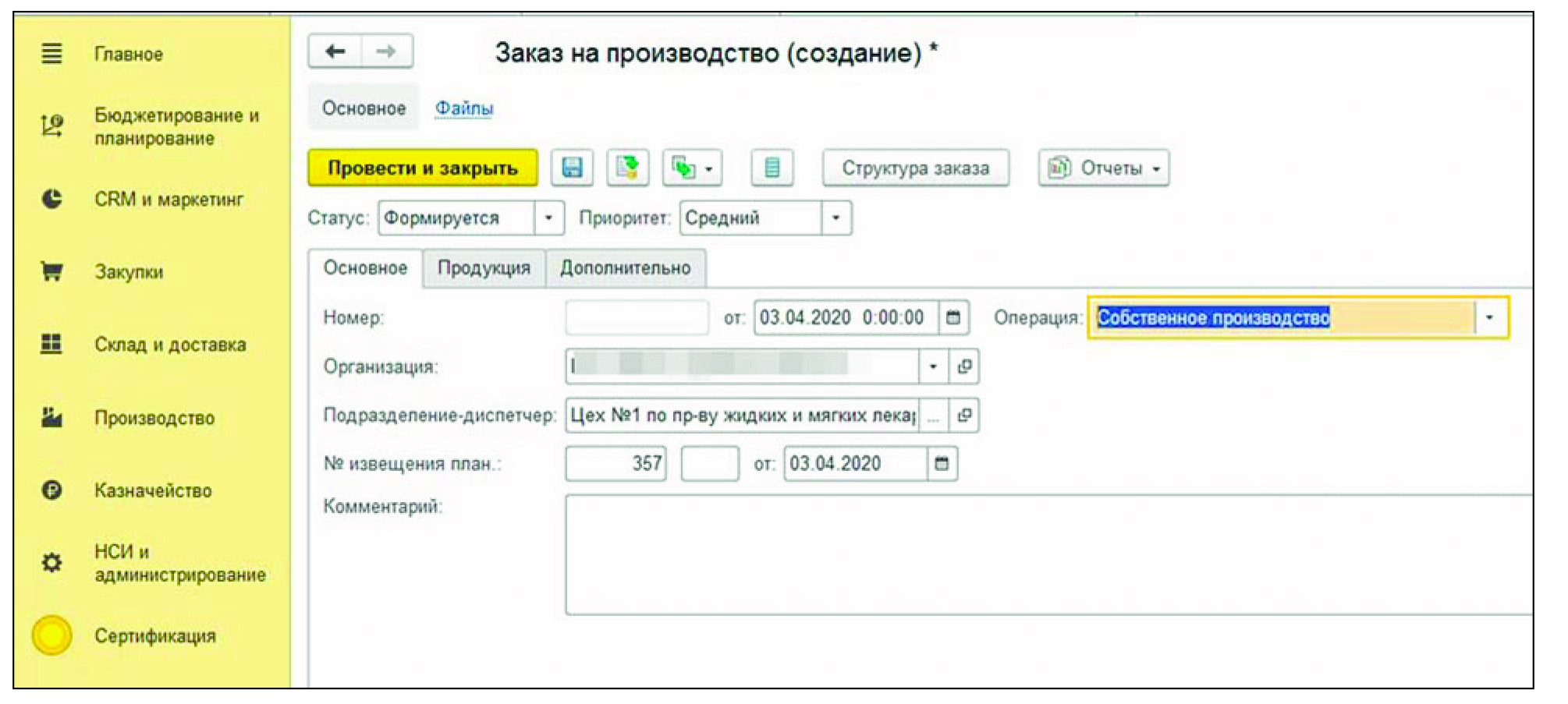Expand the Приоритет dropdown
The height and width of the screenshot is (704, 1568).
click(836, 218)
